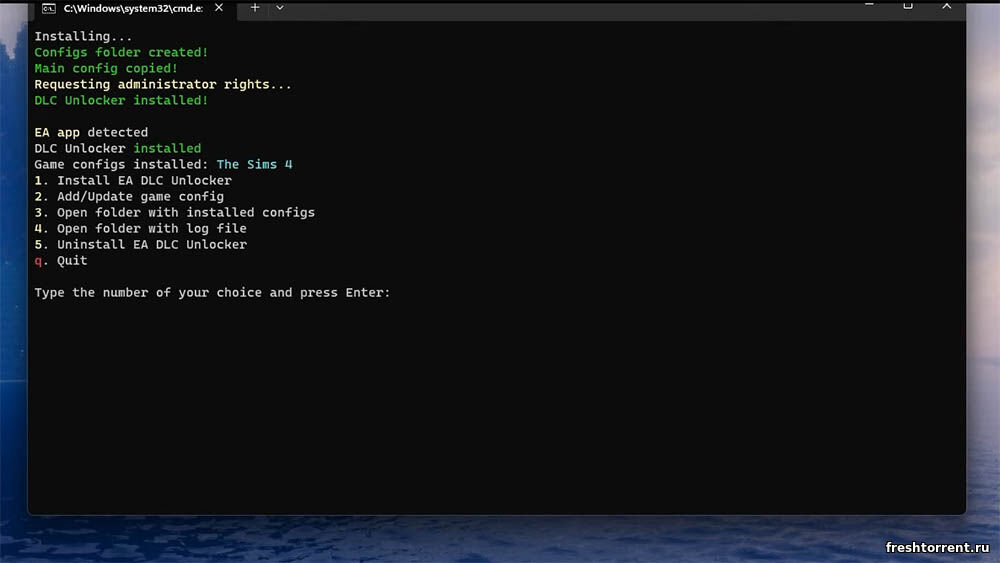Click the 'Type the number of your choice' prompt

pyautogui.click(x=212, y=293)
